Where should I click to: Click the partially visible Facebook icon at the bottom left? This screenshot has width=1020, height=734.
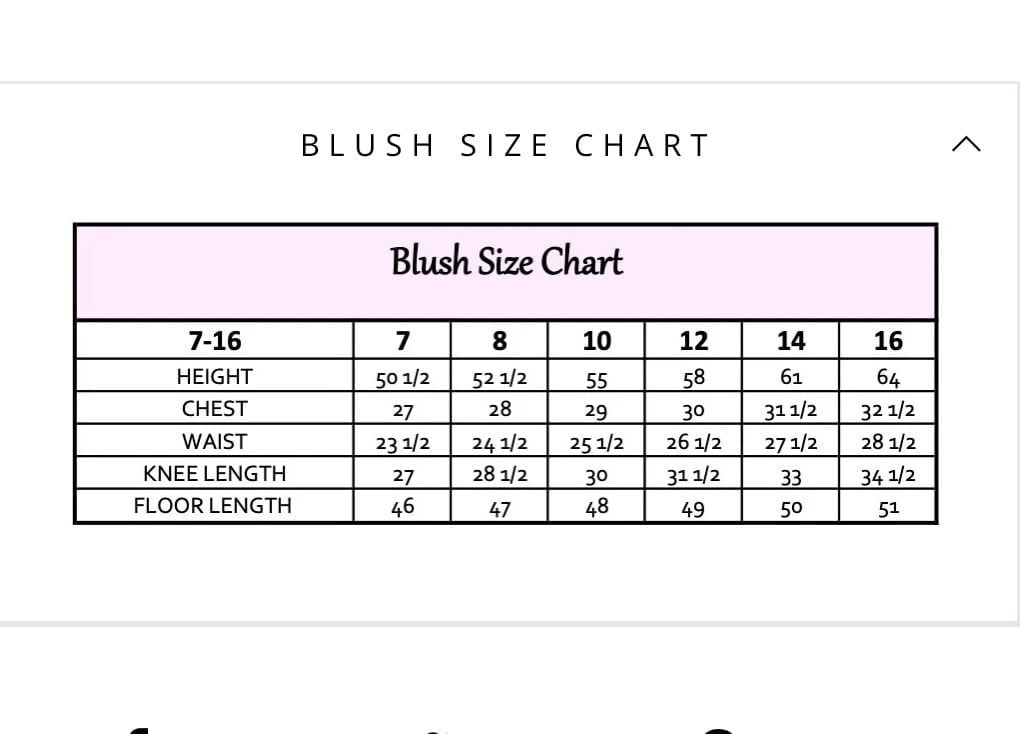pos(138,731)
